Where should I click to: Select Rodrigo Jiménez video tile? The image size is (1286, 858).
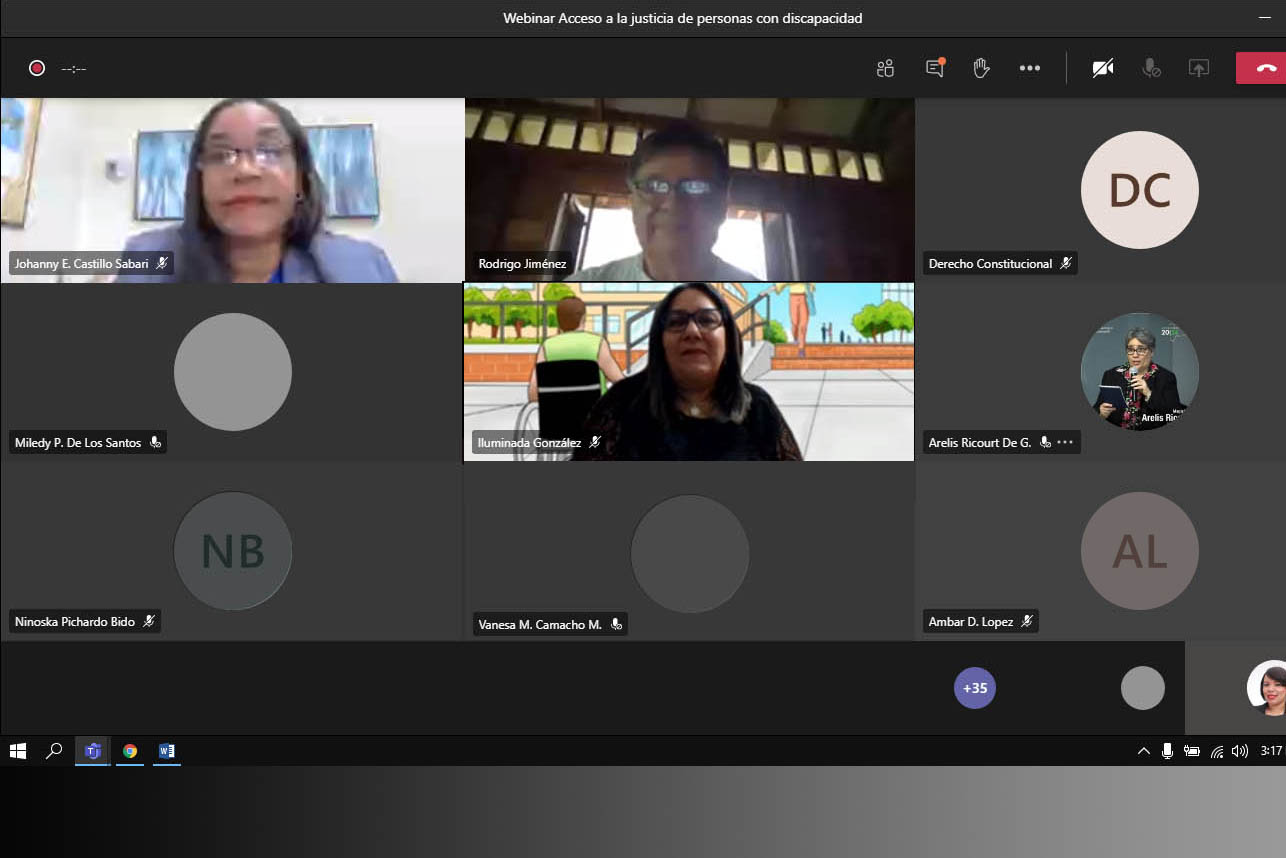689,189
